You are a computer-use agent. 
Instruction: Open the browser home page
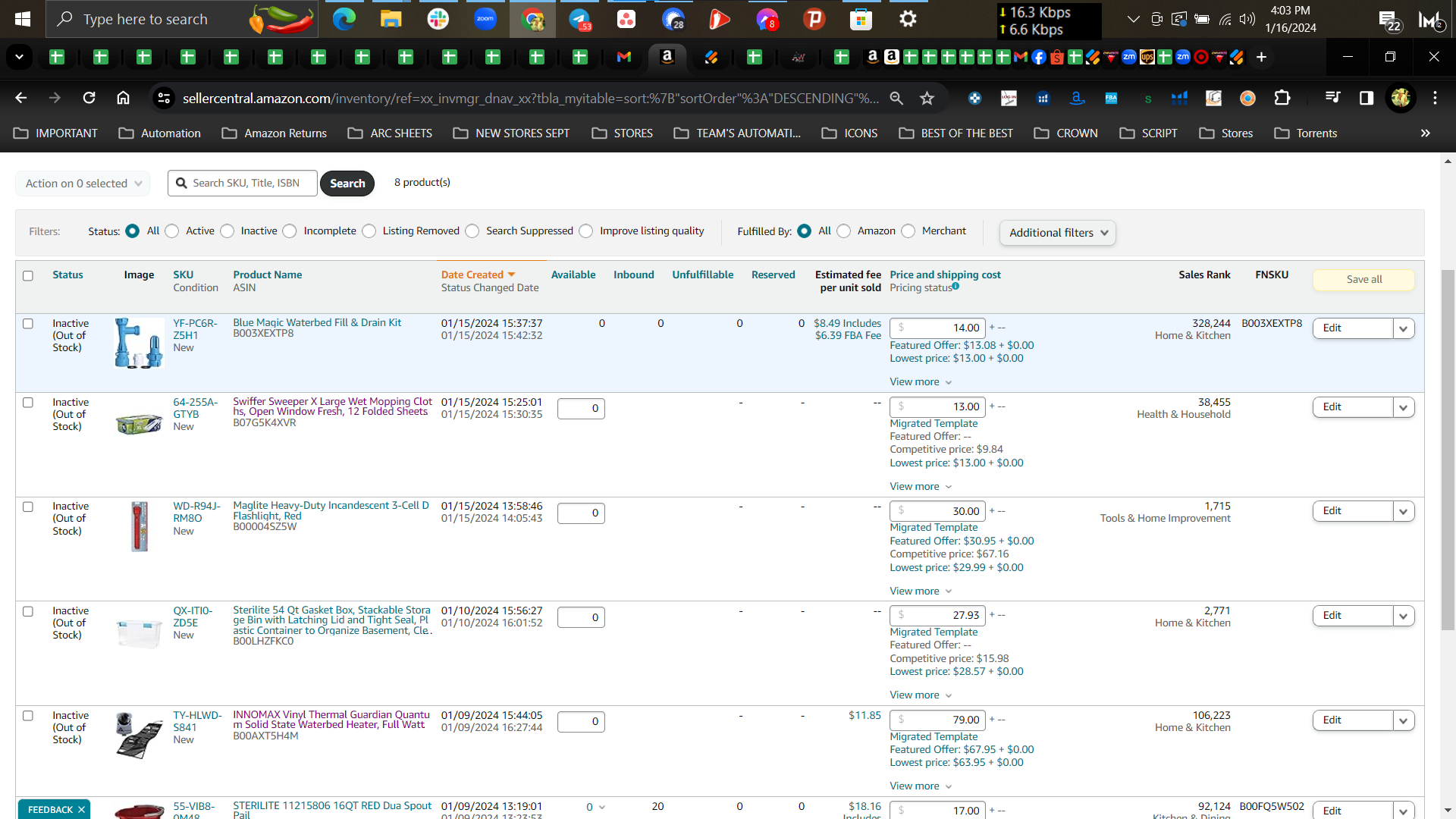click(123, 98)
